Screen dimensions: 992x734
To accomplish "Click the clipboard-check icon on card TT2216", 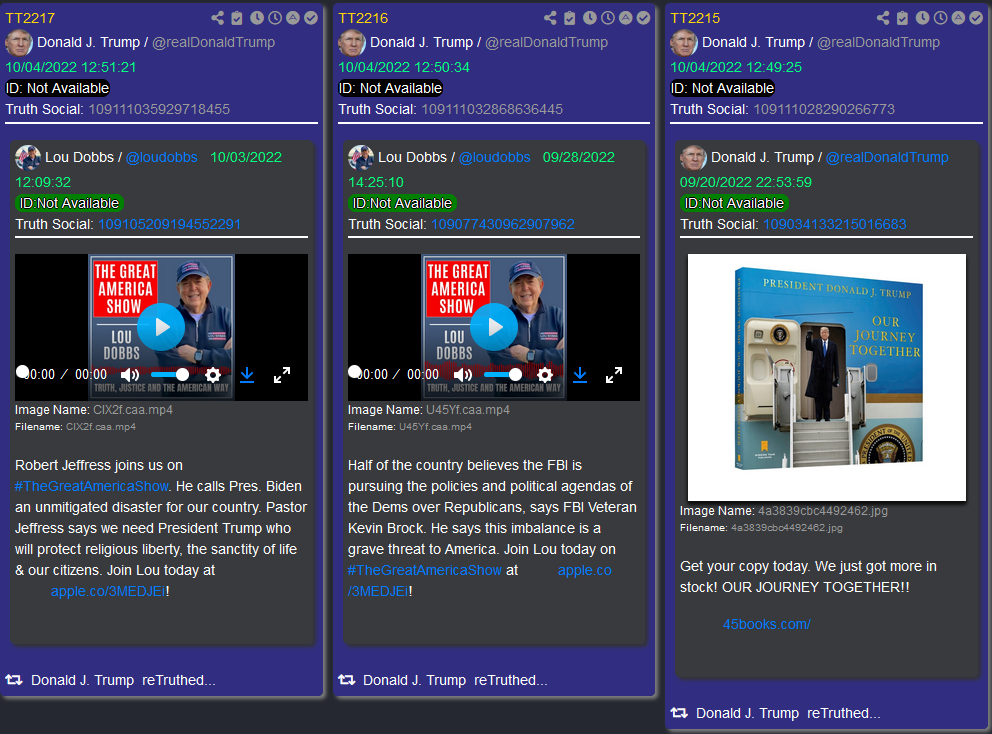I will tap(569, 18).
